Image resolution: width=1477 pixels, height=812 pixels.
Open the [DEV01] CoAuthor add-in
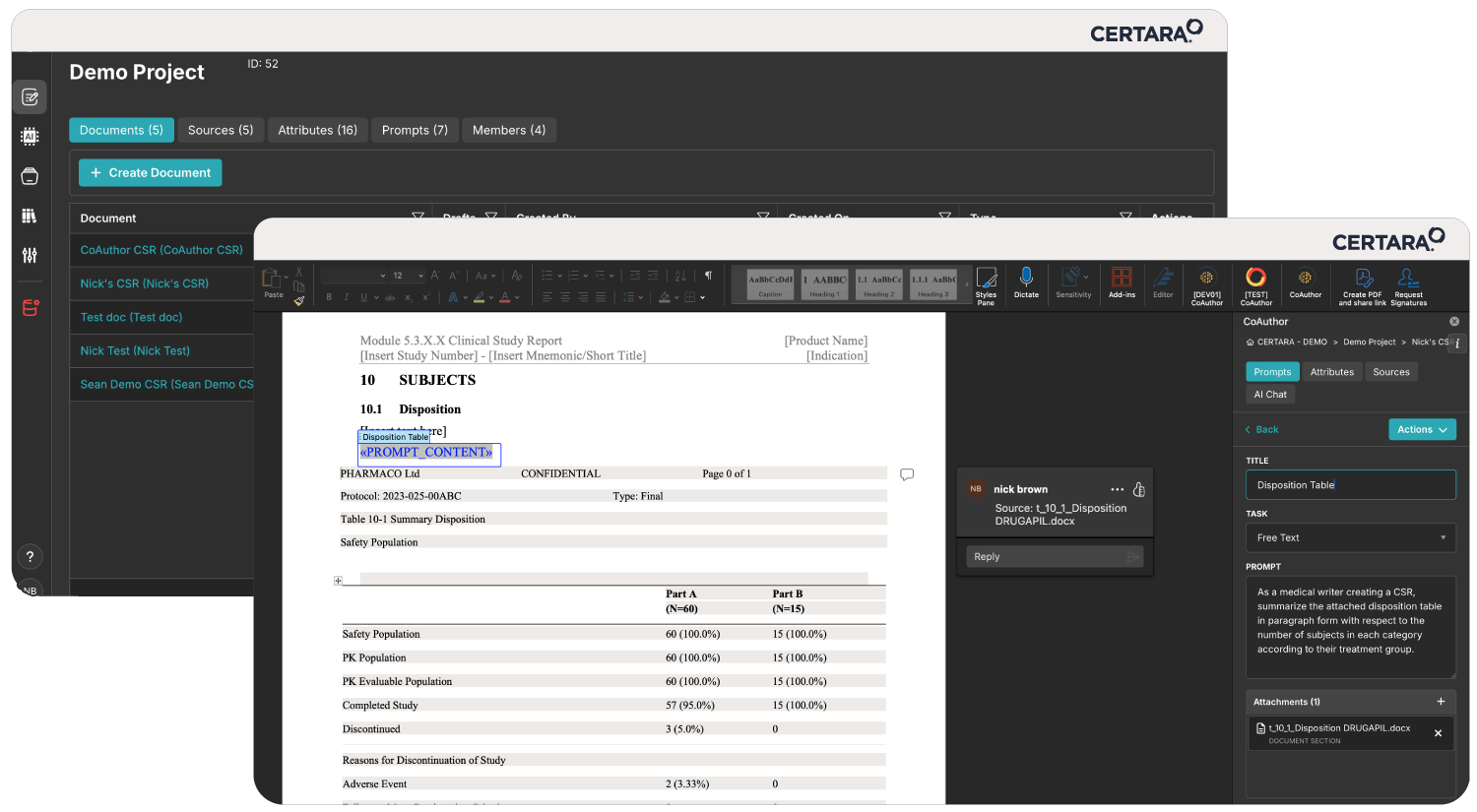1206,286
